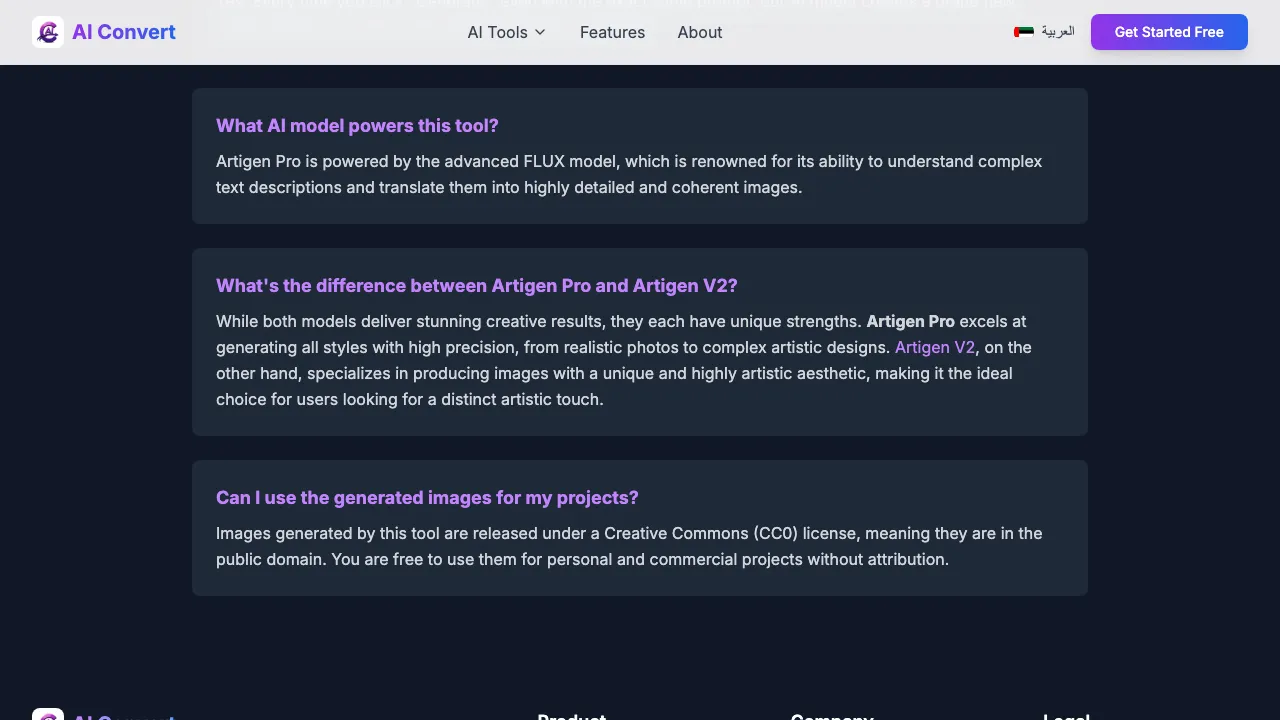This screenshot has height=720, width=1280.
Task: Click 'Can I use the generated images' question
Action: (427, 497)
